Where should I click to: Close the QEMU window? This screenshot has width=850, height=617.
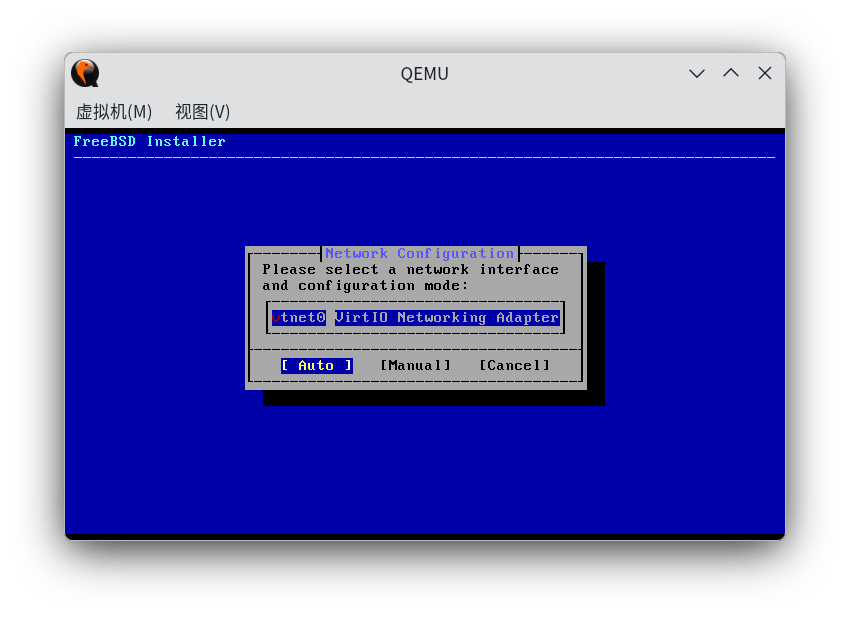(764, 73)
